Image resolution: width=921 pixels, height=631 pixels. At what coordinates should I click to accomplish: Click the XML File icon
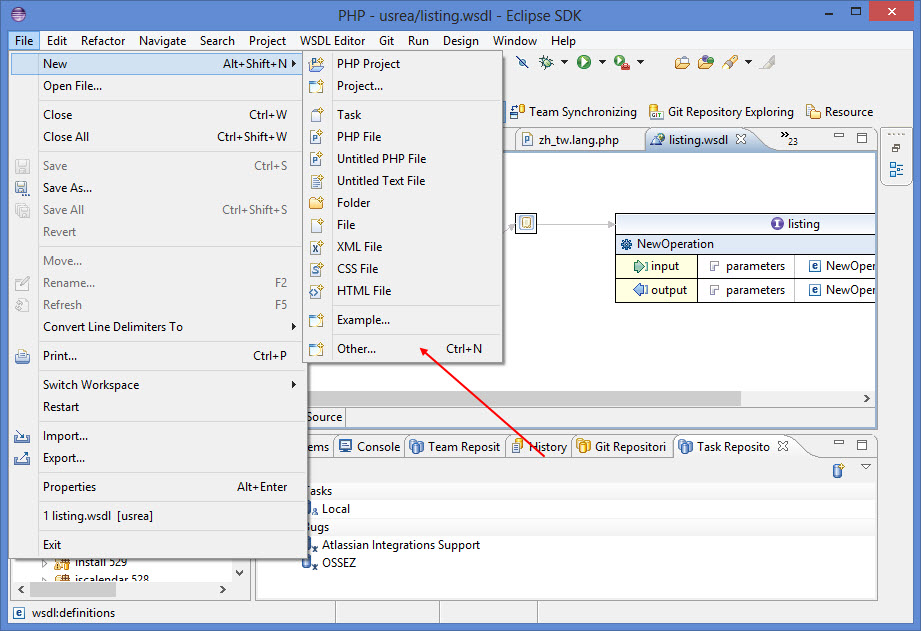coord(317,247)
